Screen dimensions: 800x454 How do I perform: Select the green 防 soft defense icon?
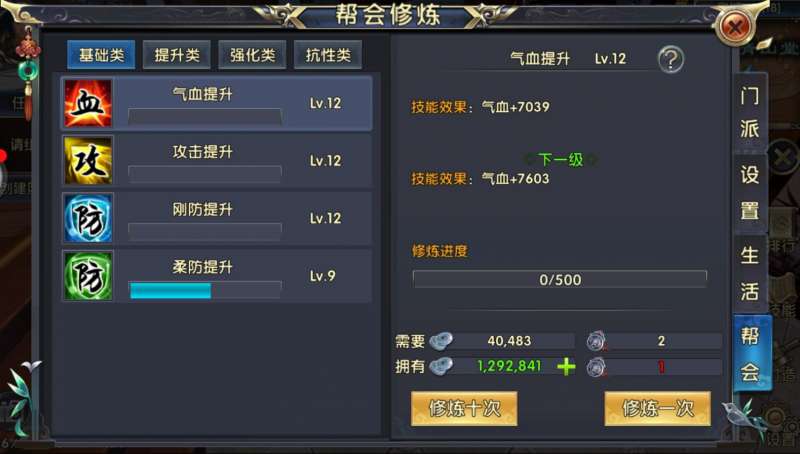88,276
